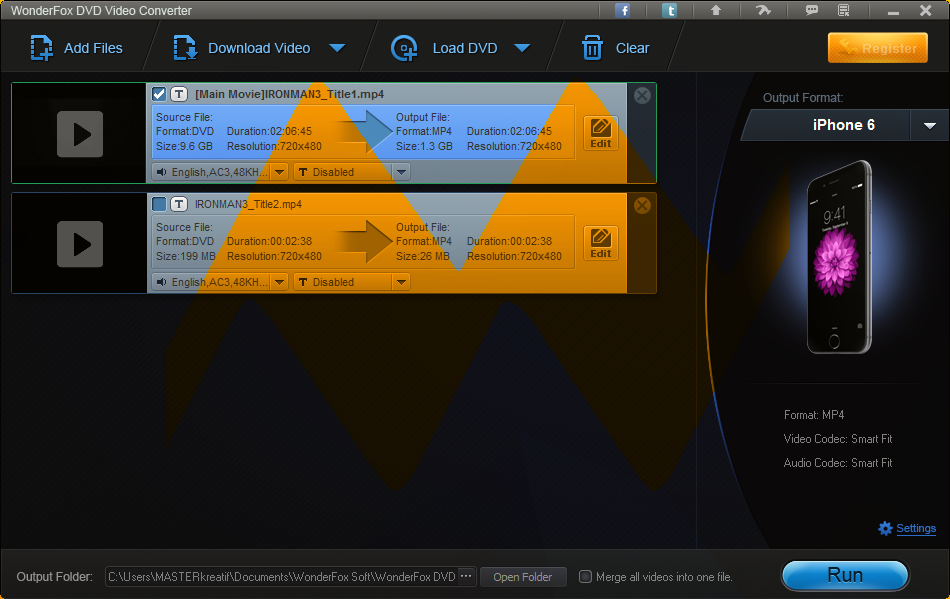Click the Load DVD disc icon
The width and height of the screenshot is (950, 599).
[x=404, y=48]
